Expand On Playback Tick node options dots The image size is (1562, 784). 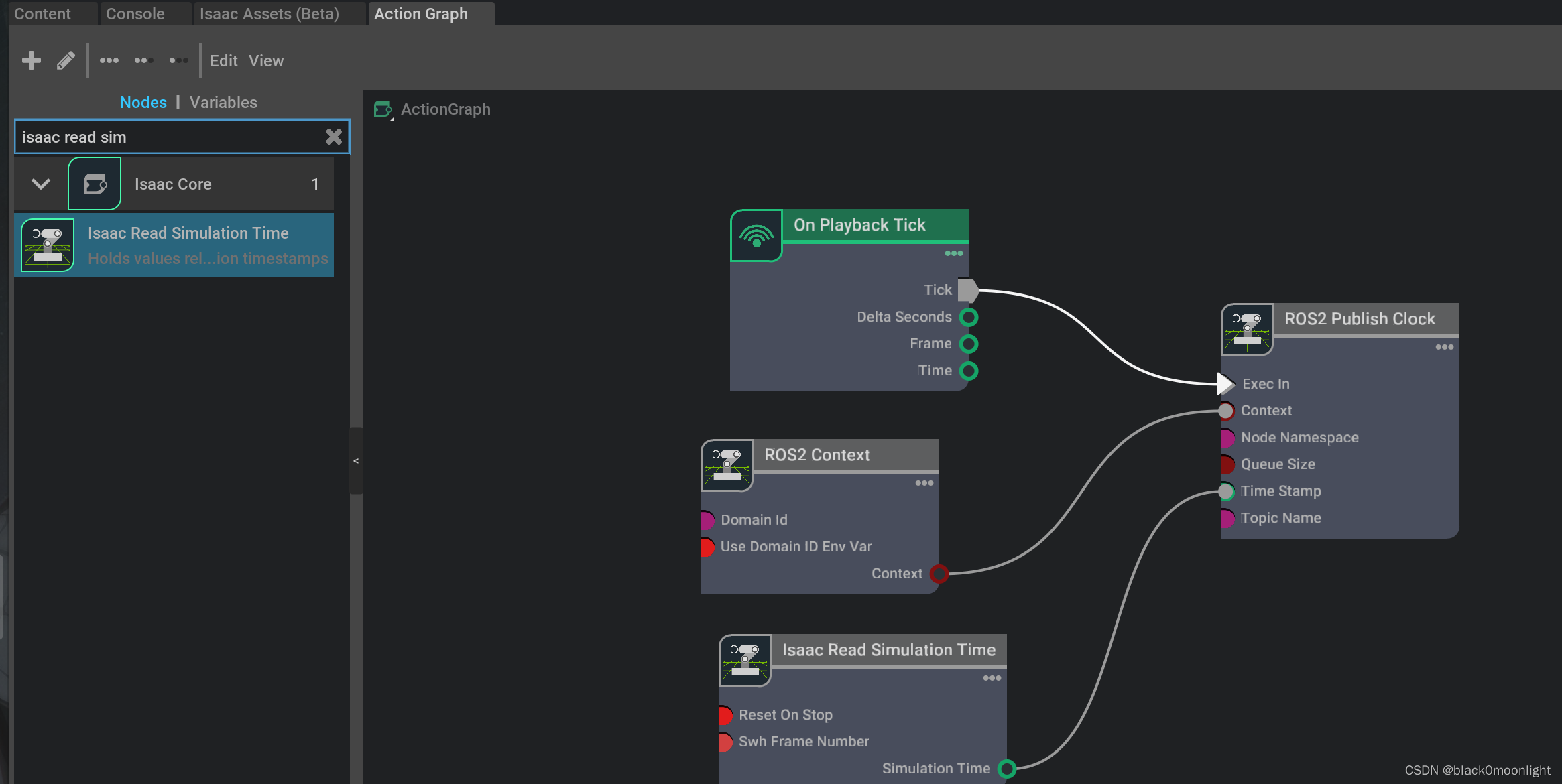[x=953, y=253]
